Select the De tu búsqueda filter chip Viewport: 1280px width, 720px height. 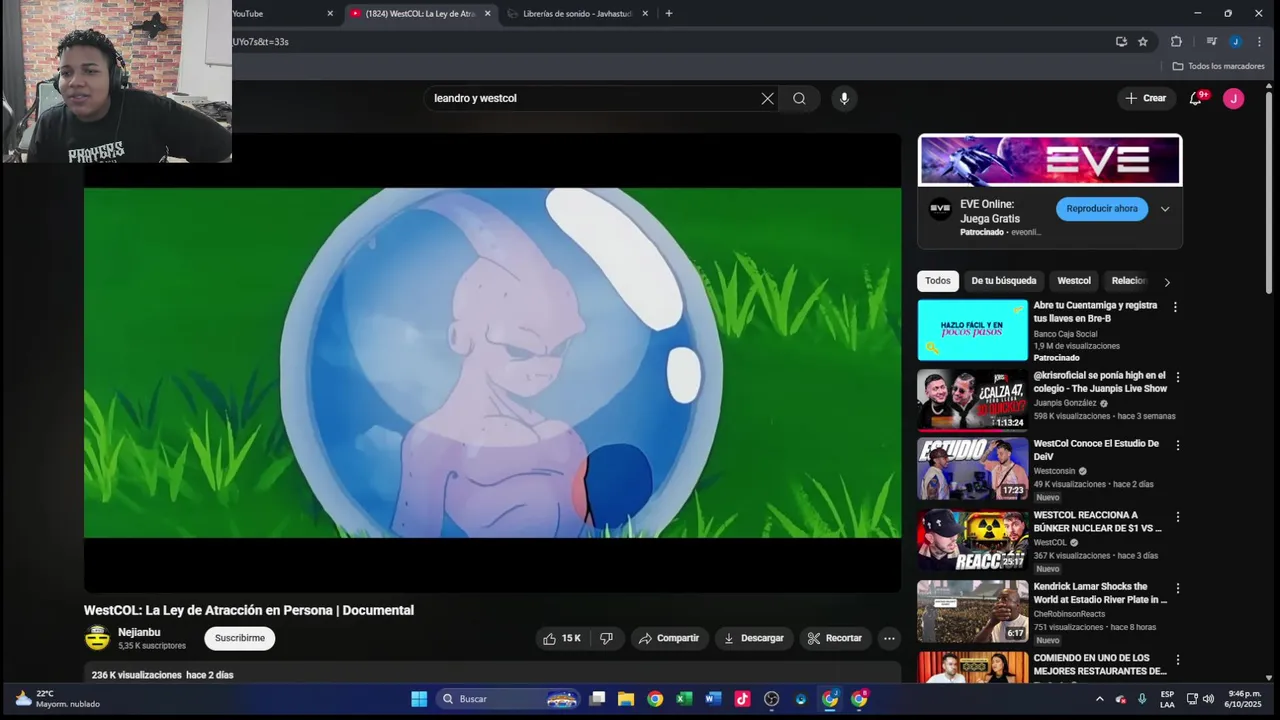1004,281
